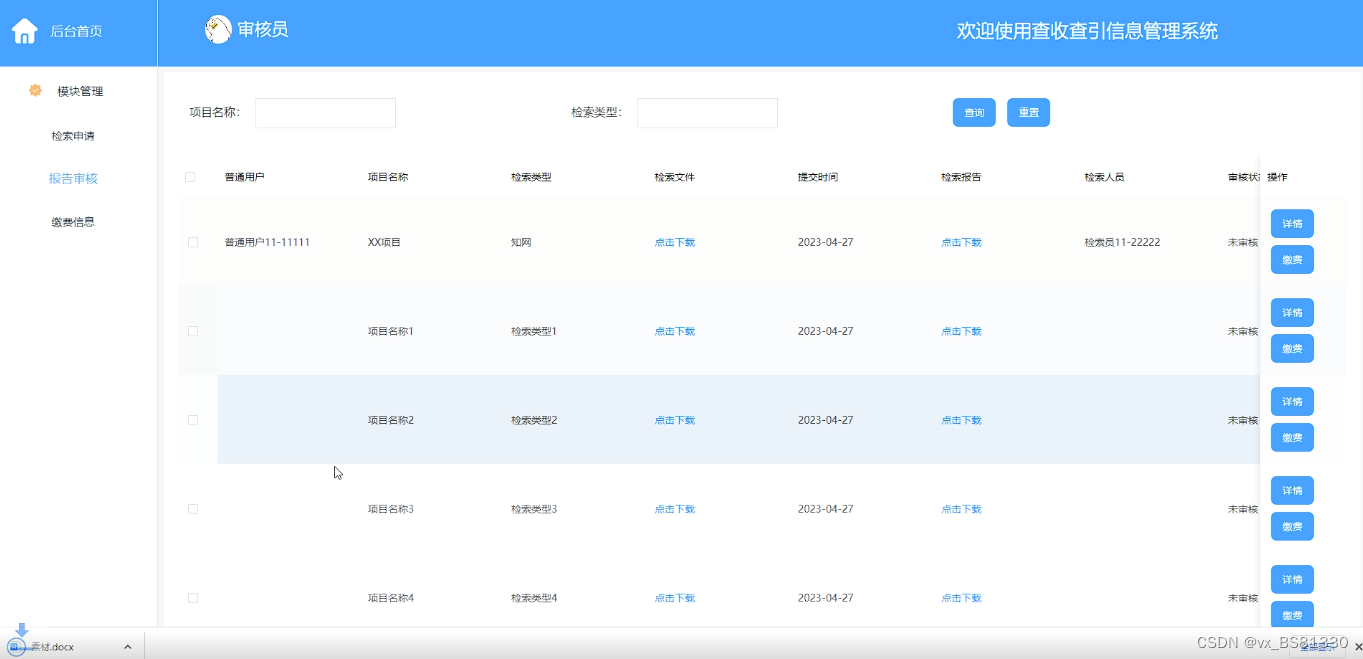This screenshot has width=1363, height=659.
Task: Open the download item options chevron
Action: [127, 647]
